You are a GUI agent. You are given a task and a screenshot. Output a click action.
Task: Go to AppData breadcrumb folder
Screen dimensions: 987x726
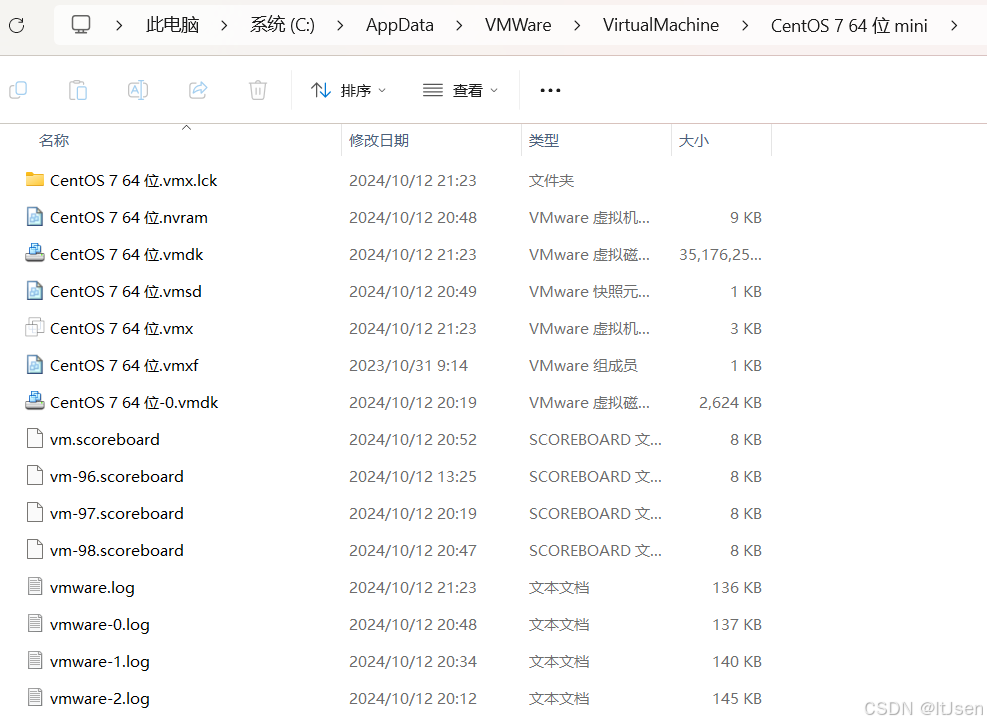click(x=400, y=25)
